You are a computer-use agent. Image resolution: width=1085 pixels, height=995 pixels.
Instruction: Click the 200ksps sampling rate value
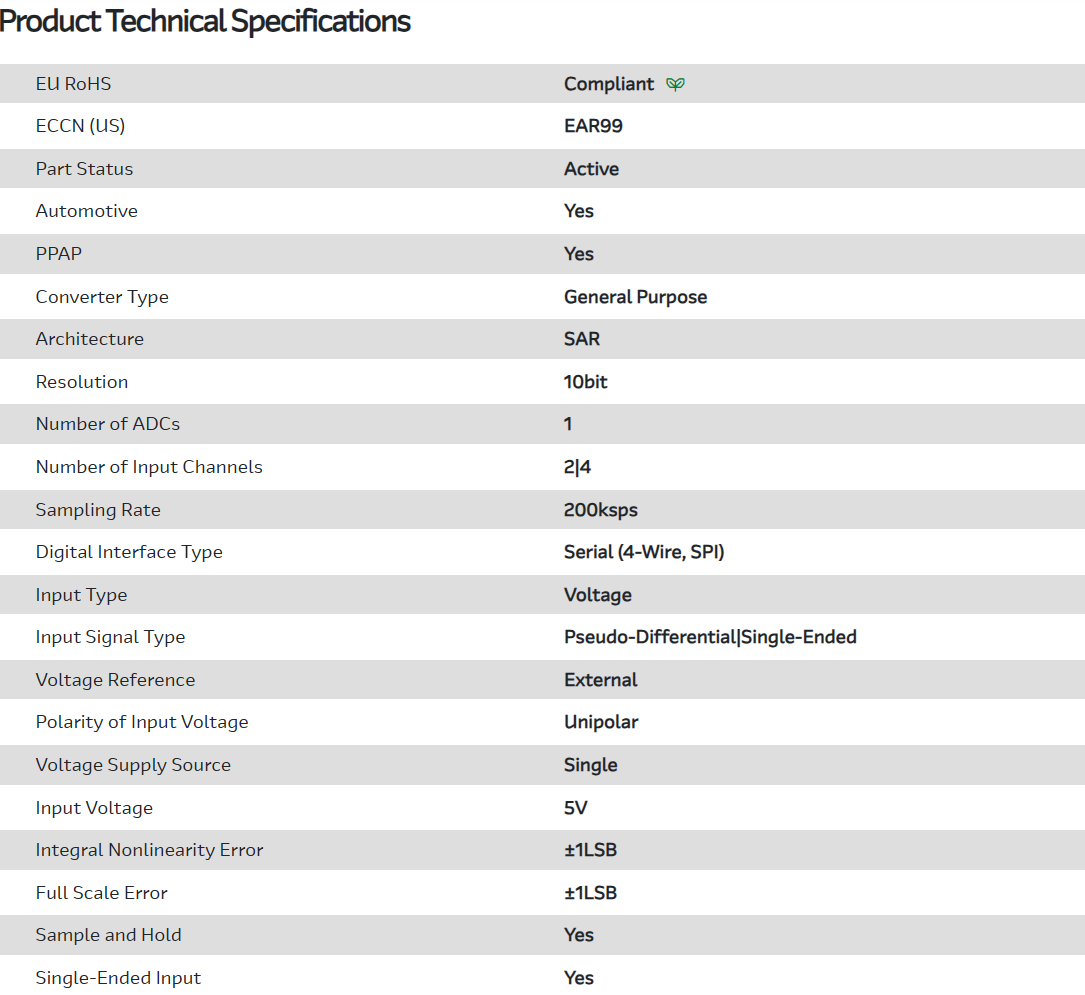[x=600, y=510]
